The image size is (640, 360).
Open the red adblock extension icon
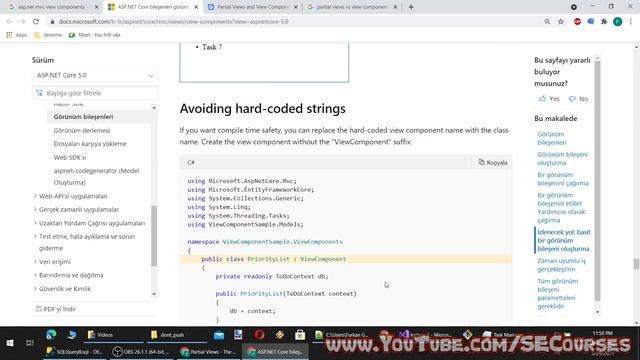tap(577, 21)
